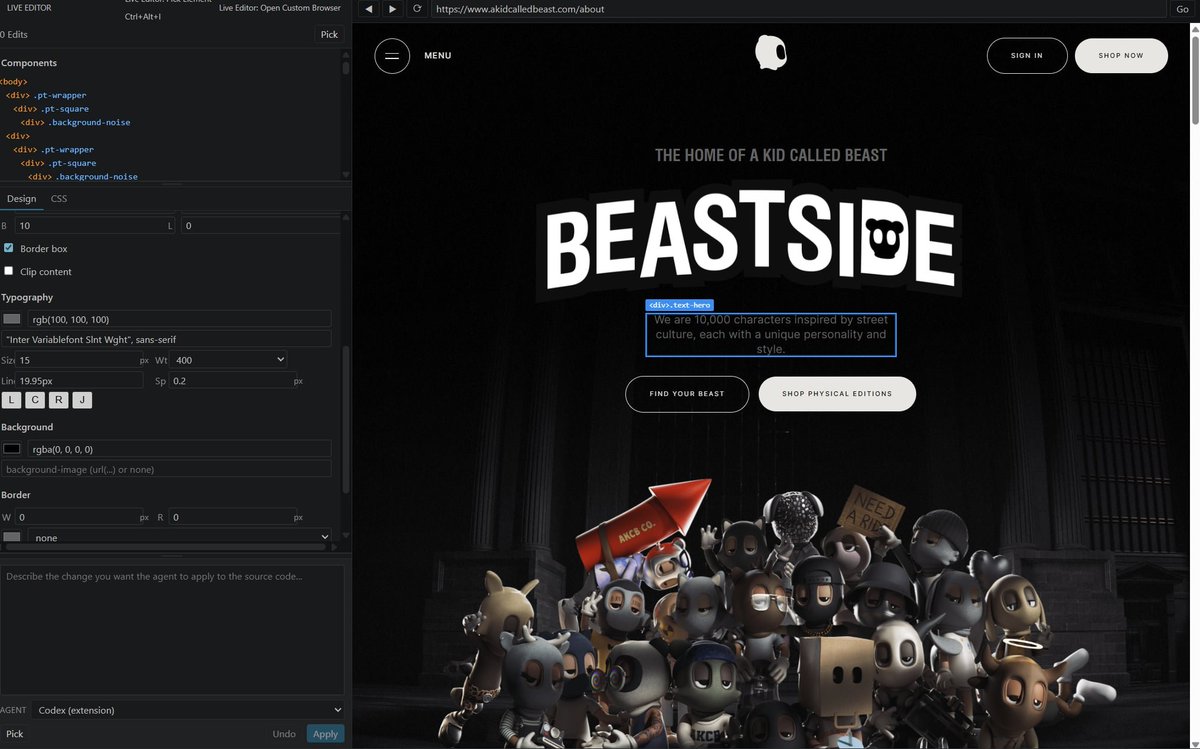Center text with C button

pos(36,400)
